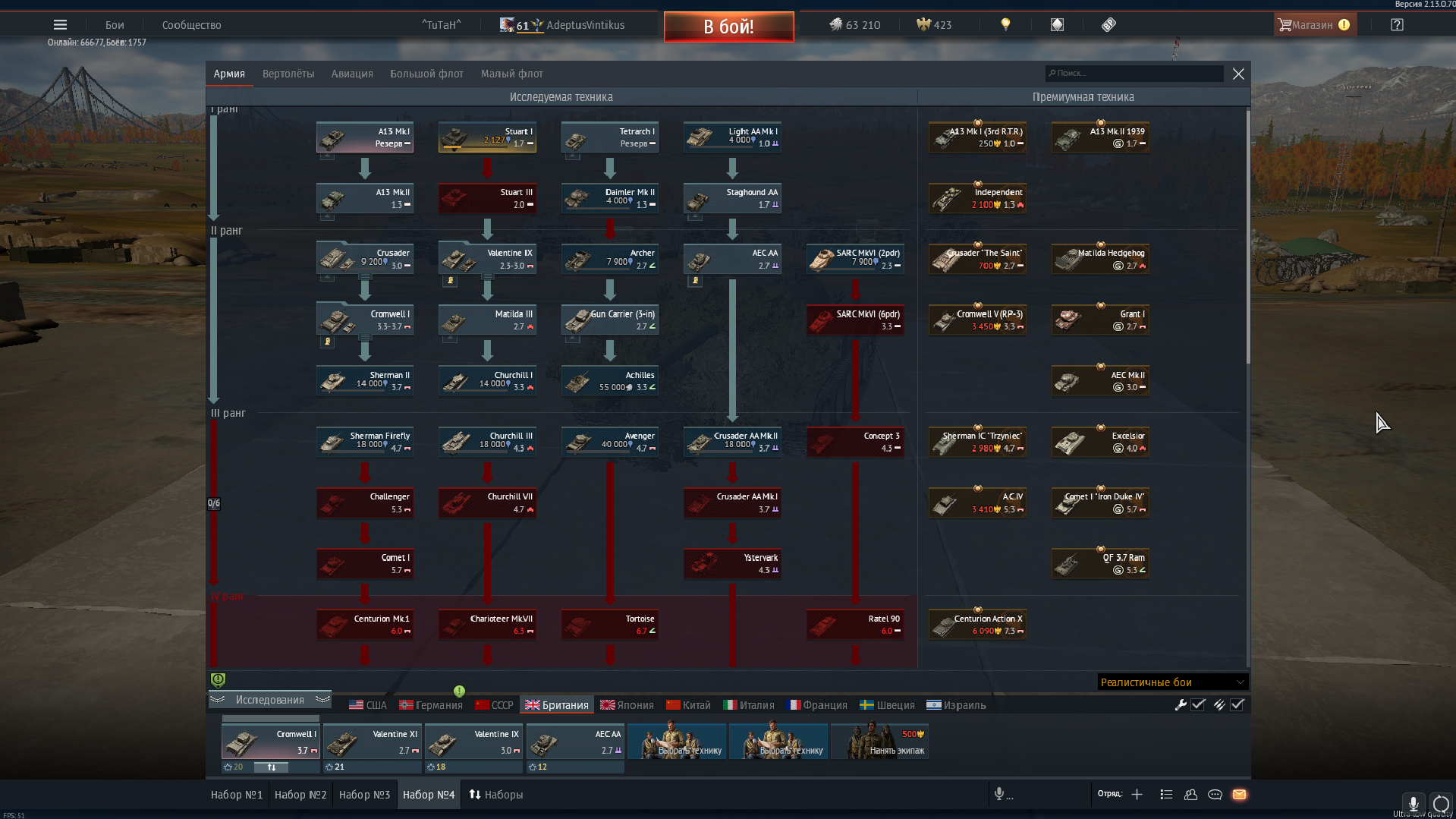Select the Ratel 90 vehicle
This screenshot has height=819, width=1456.
[x=855, y=625]
